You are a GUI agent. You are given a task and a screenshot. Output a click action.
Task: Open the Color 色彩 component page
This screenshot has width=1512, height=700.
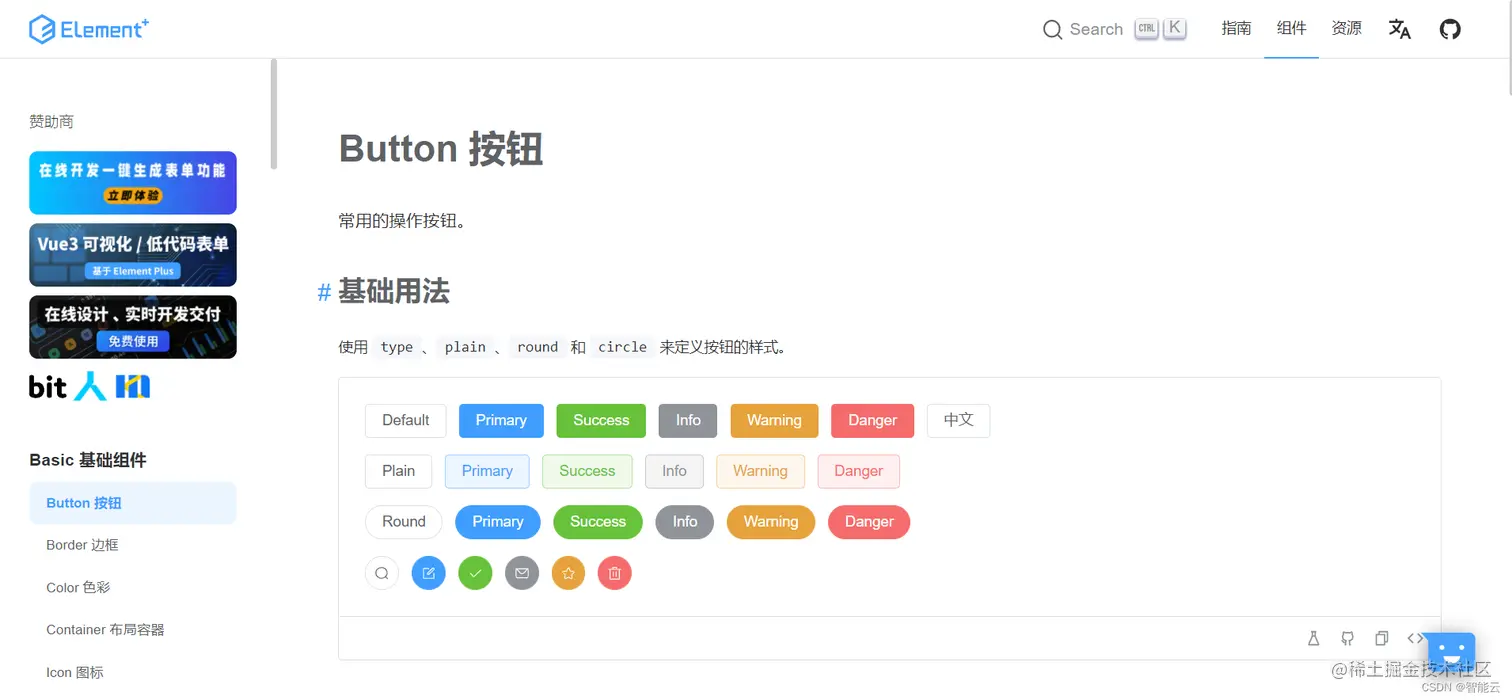(78, 587)
